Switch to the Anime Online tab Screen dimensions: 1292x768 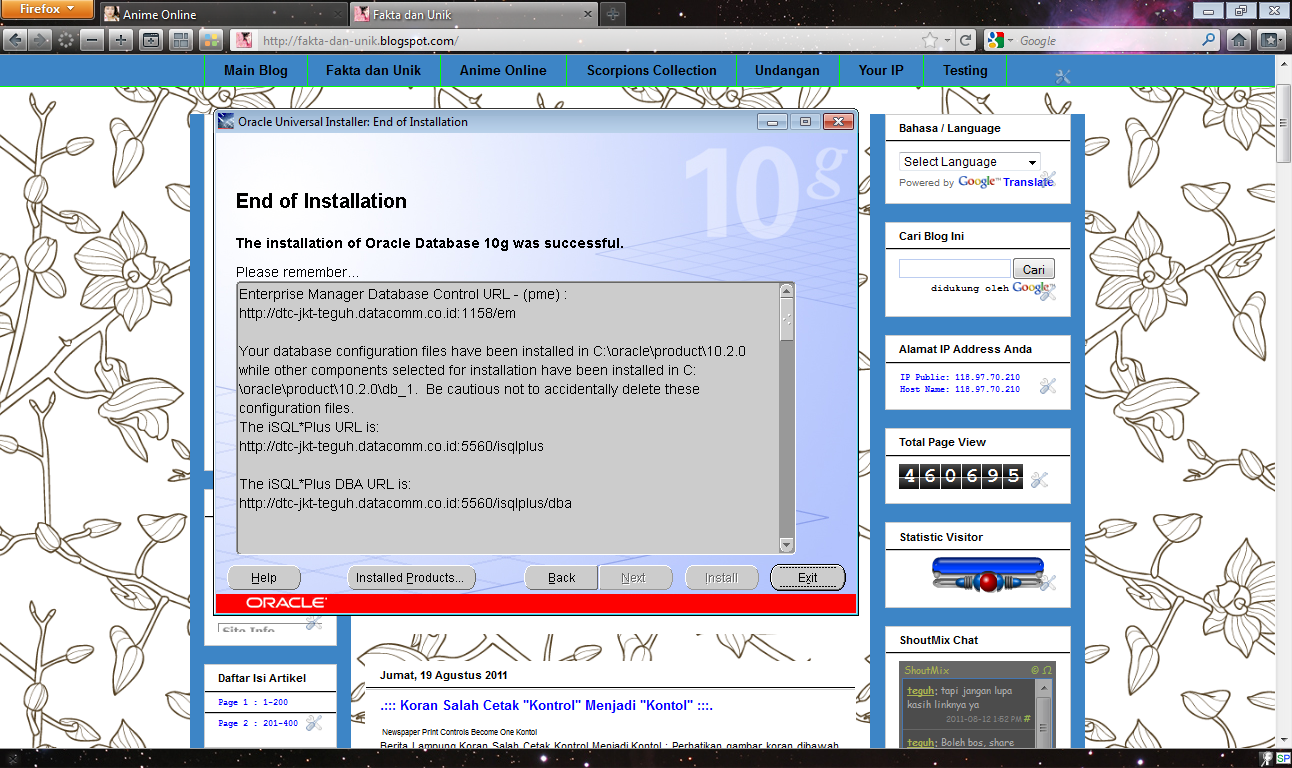(x=222, y=14)
